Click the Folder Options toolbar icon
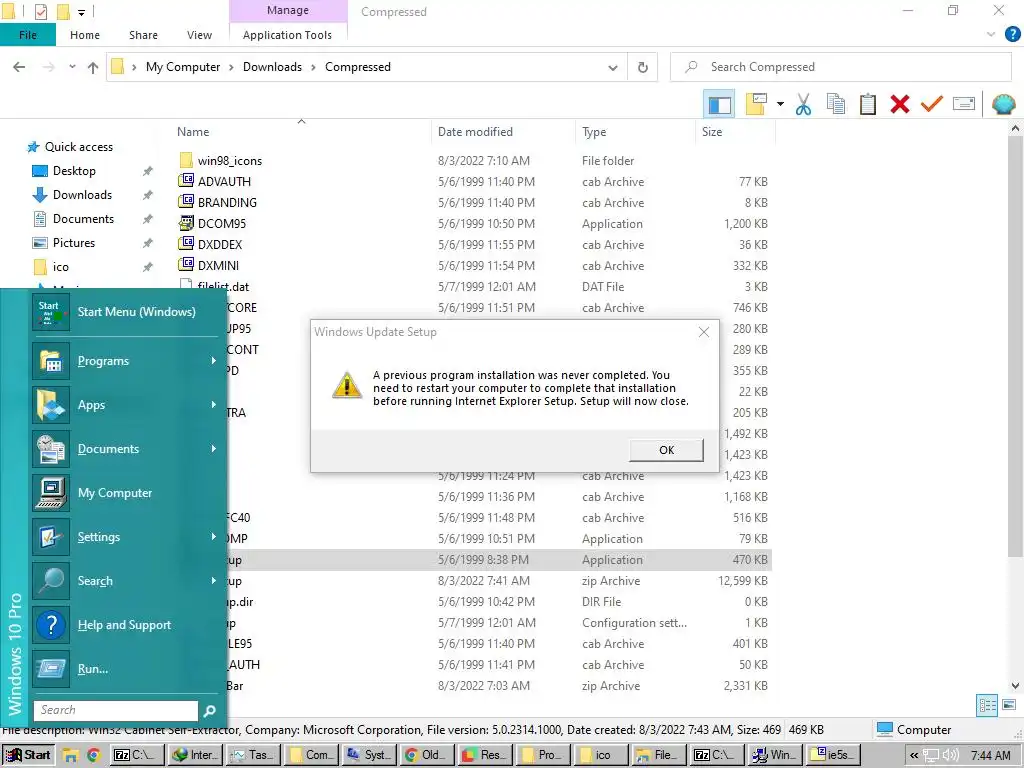 (x=756, y=104)
